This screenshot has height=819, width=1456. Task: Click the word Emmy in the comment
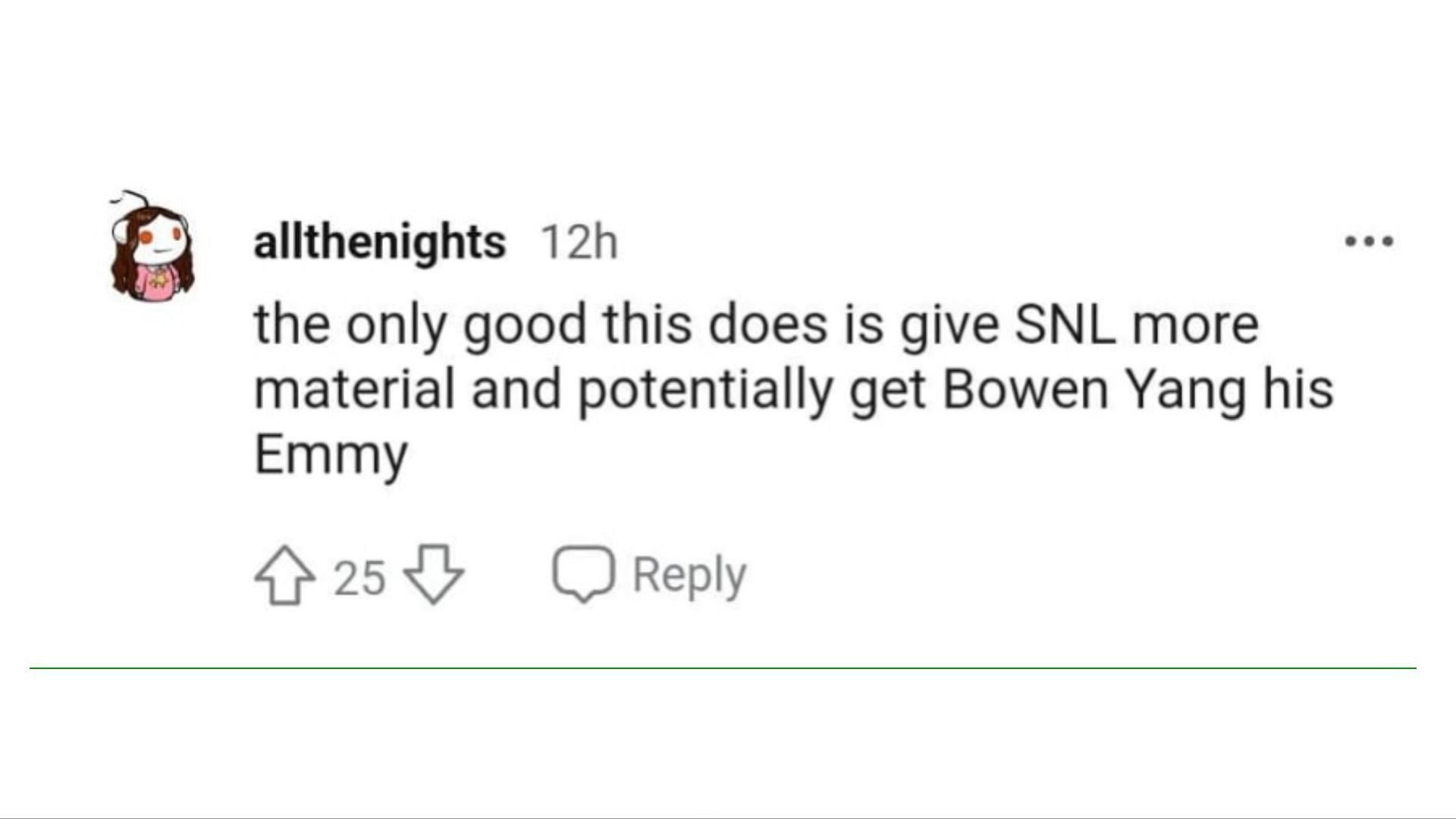point(331,456)
